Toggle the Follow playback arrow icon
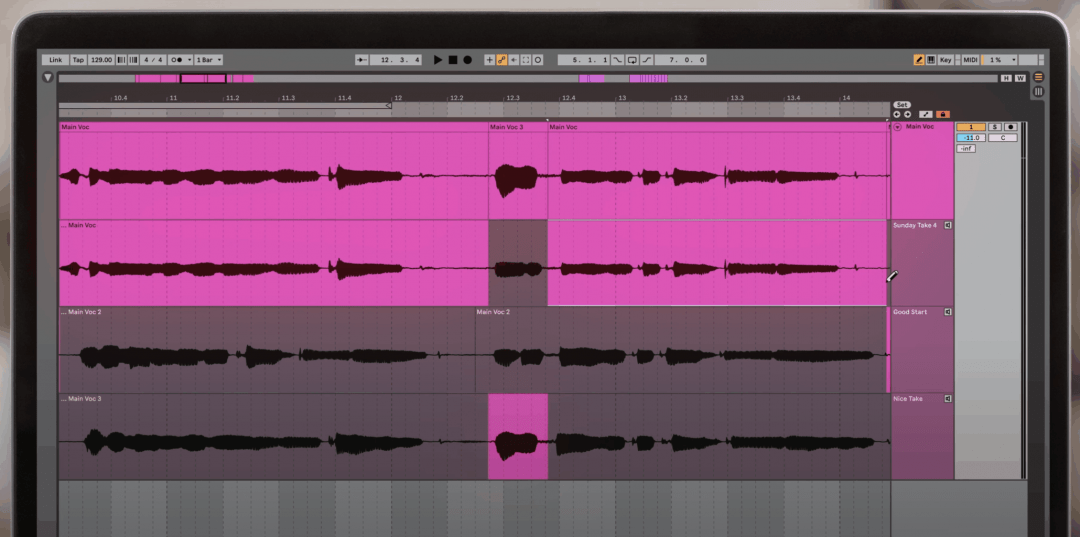The image size is (1080, 537). point(362,60)
